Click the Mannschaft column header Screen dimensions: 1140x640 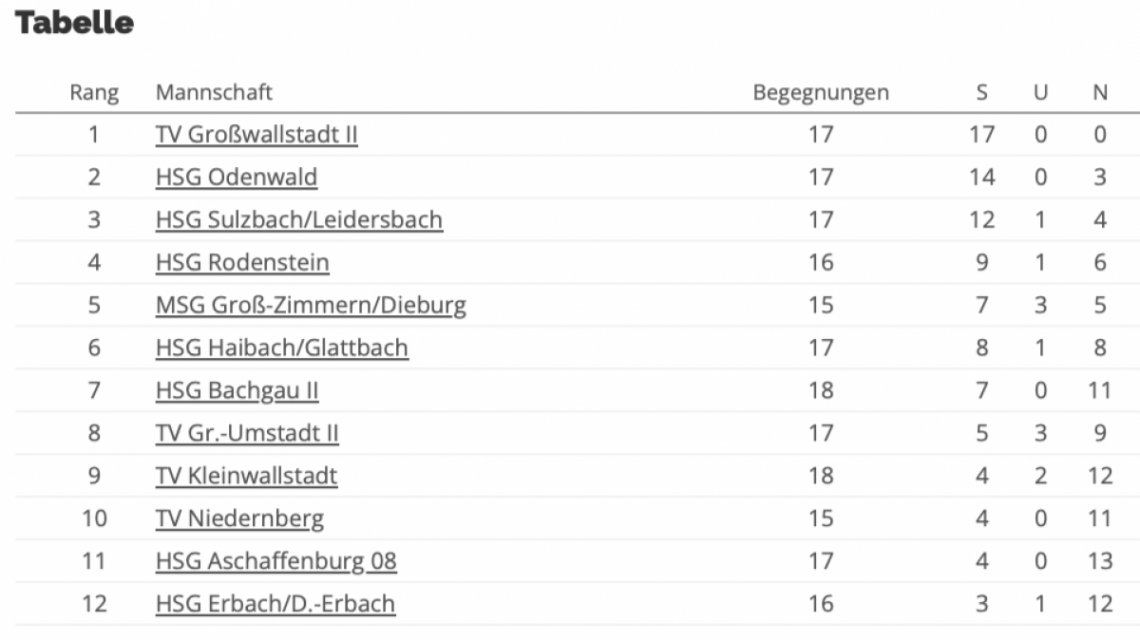click(x=214, y=93)
